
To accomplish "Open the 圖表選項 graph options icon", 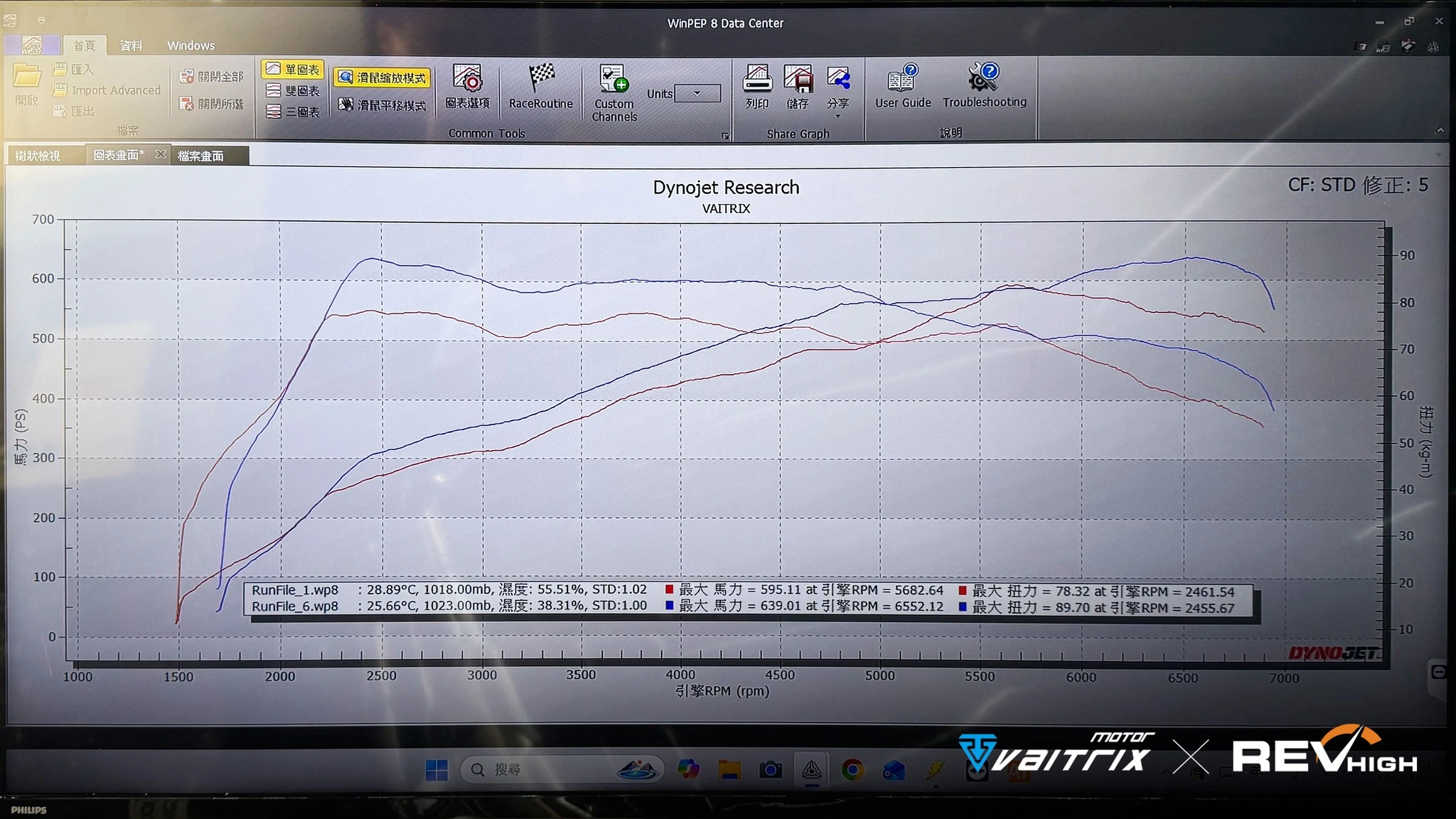I will [468, 78].
